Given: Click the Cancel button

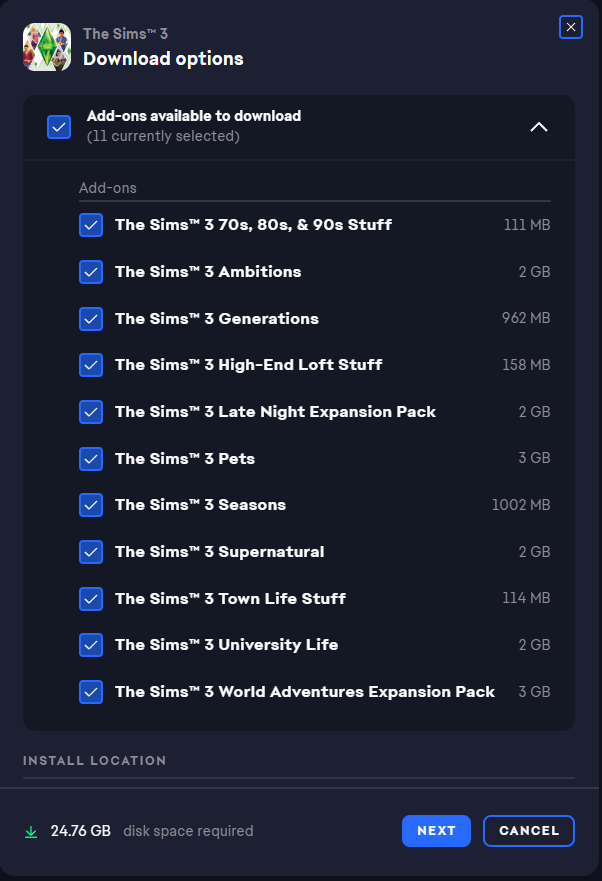Looking at the screenshot, I should coord(528,831).
